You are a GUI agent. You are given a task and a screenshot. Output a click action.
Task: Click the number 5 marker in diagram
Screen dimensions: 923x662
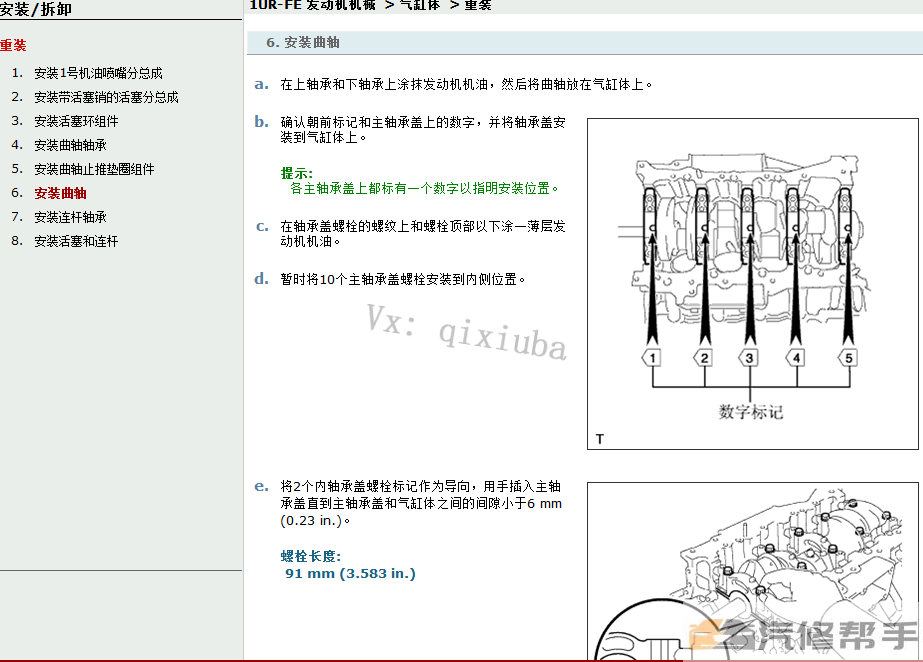pyautogui.click(x=848, y=358)
